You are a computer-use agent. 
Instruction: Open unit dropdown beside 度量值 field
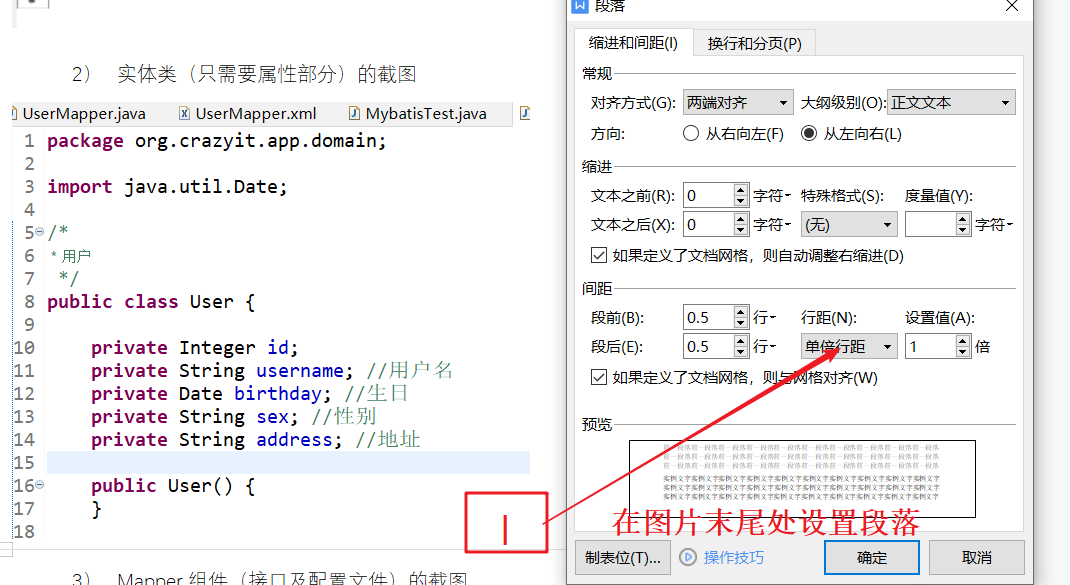tap(994, 225)
